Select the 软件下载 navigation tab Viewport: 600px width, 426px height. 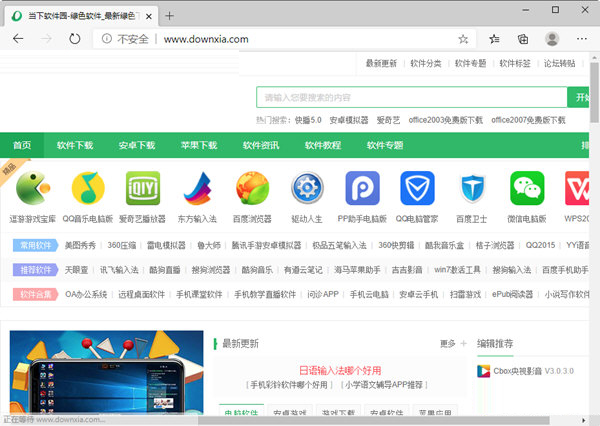tap(75, 145)
